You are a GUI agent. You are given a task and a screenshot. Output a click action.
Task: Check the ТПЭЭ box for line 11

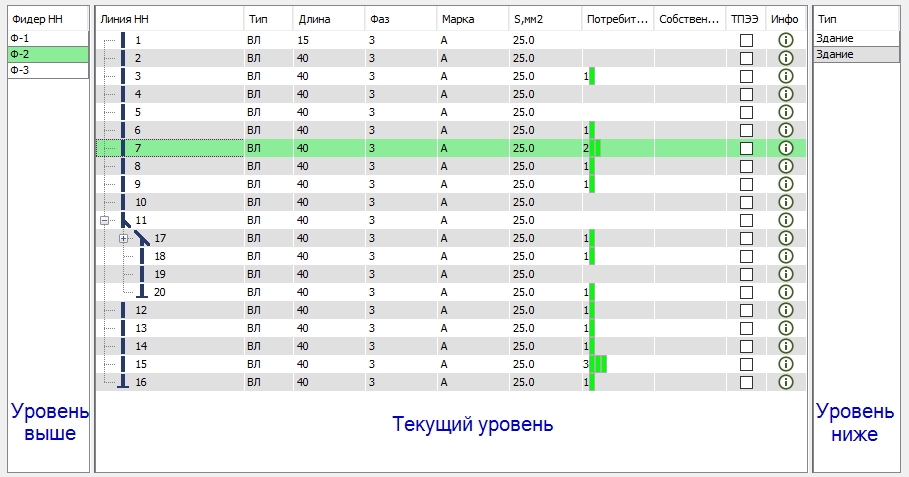coord(747,220)
